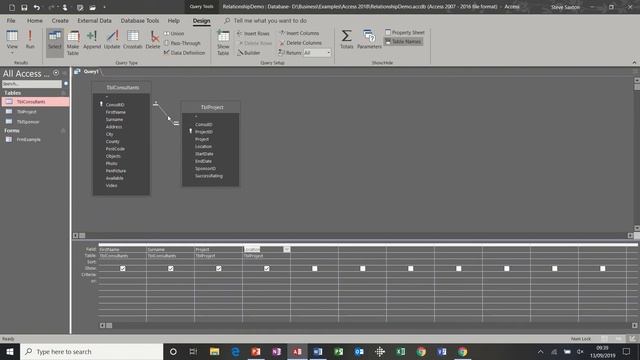The image size is (640, 360).
Task: Switch to the Home ribbon tab
Action: [x=35, y=20]
